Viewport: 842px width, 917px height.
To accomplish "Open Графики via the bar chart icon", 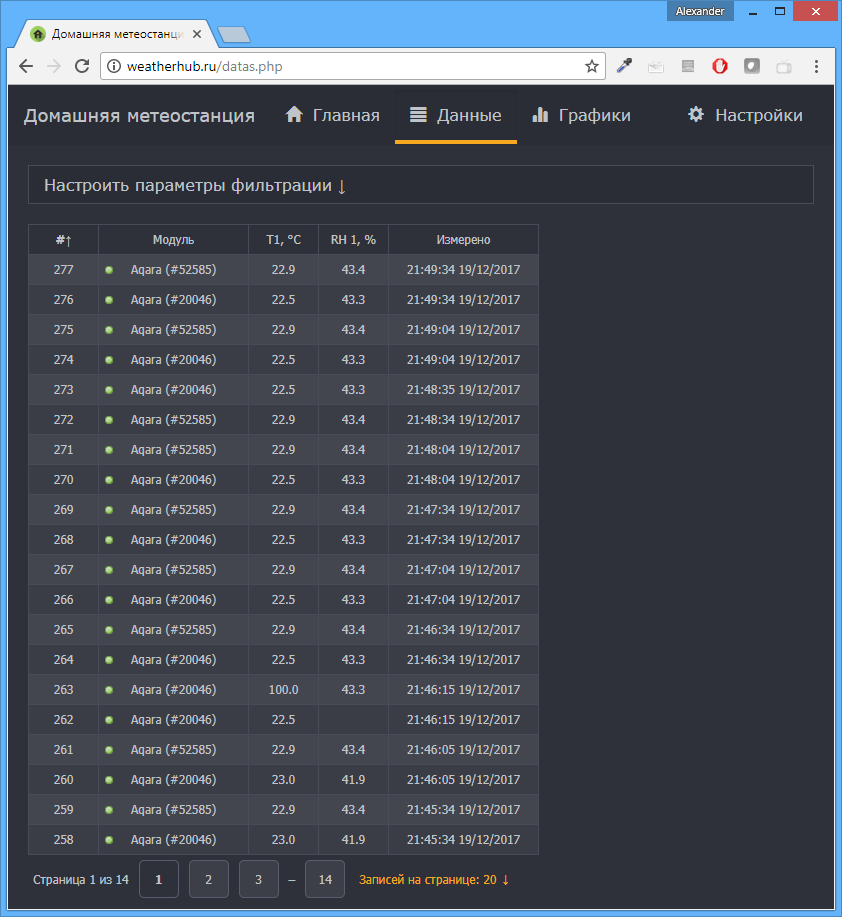I will tap(541, 114).
